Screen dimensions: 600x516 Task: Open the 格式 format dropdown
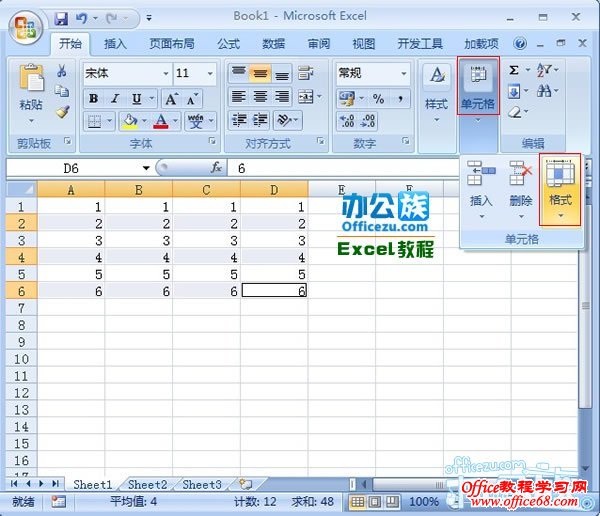coord(560,190)
